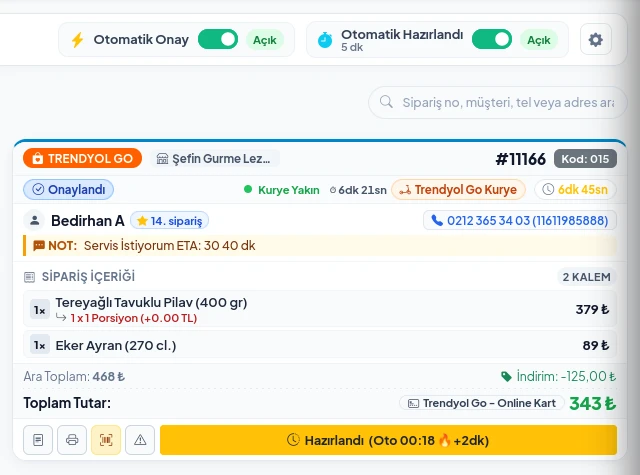Click the 1 x 1 Porsiyon option line

[x=133, y=318]
